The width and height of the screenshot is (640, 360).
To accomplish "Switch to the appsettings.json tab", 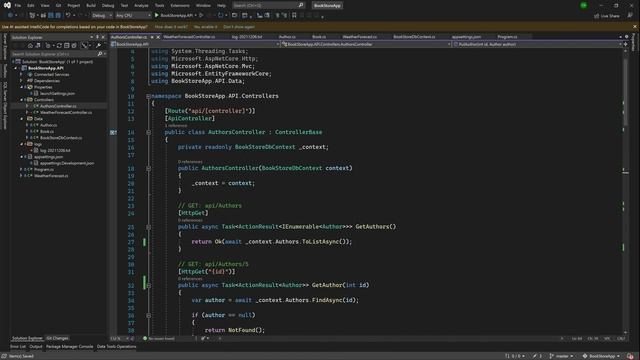I will point(466,37).
